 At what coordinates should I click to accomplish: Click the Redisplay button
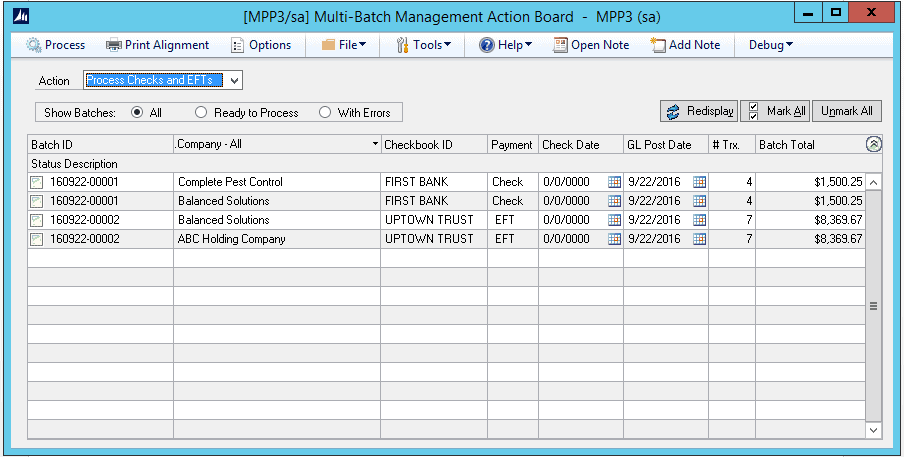(699, 111)
